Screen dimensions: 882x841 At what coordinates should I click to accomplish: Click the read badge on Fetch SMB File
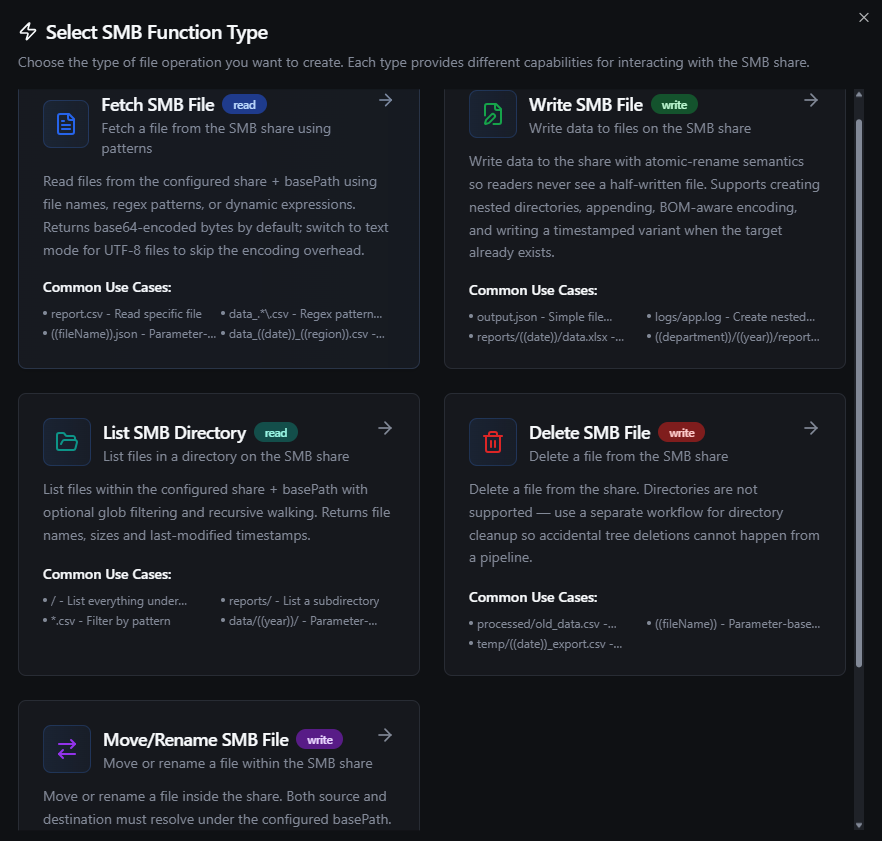244,105
